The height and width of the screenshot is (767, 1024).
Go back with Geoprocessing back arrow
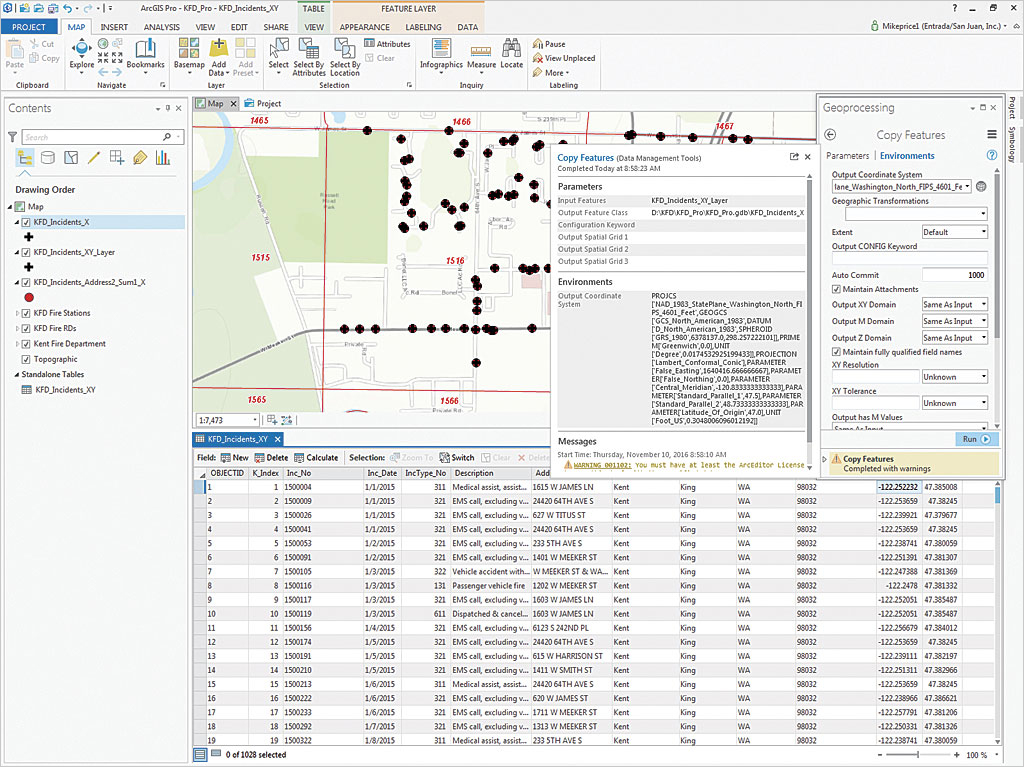click(830, 135)
